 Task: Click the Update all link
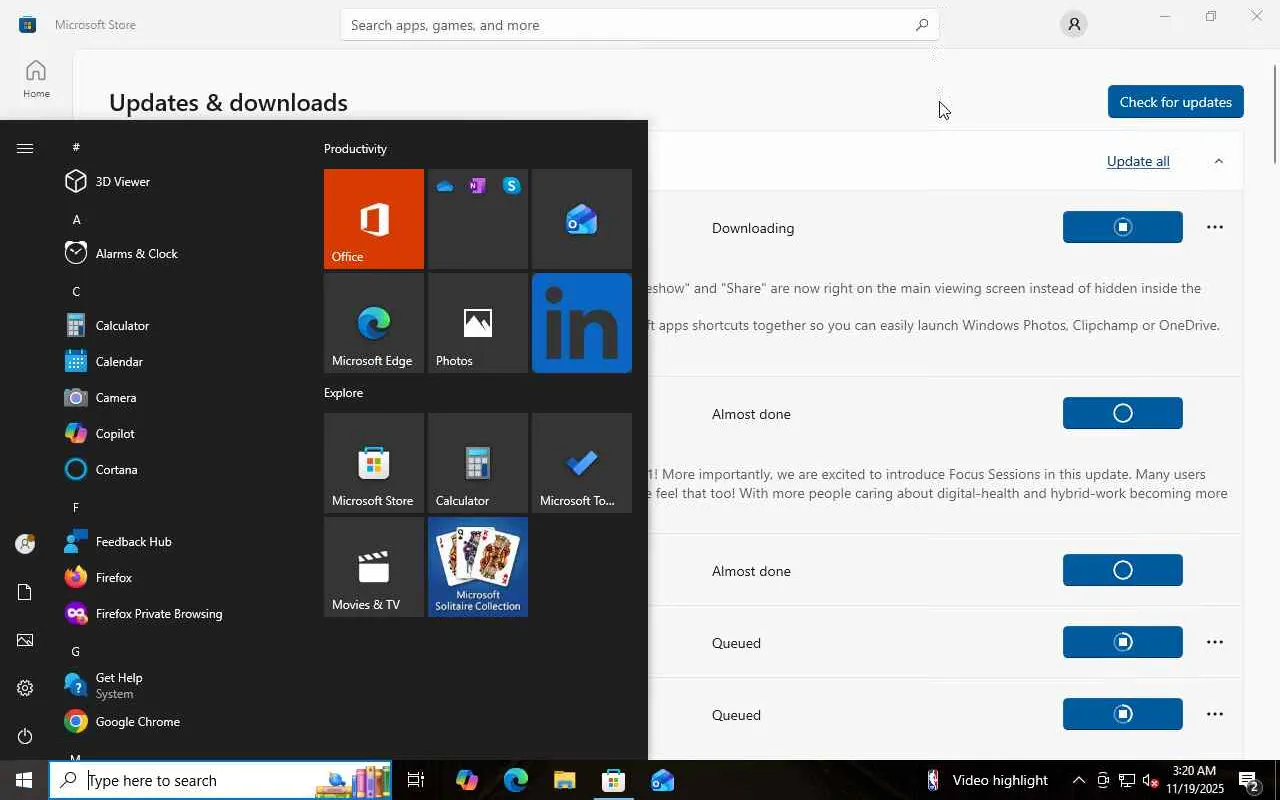point(1138,161)
